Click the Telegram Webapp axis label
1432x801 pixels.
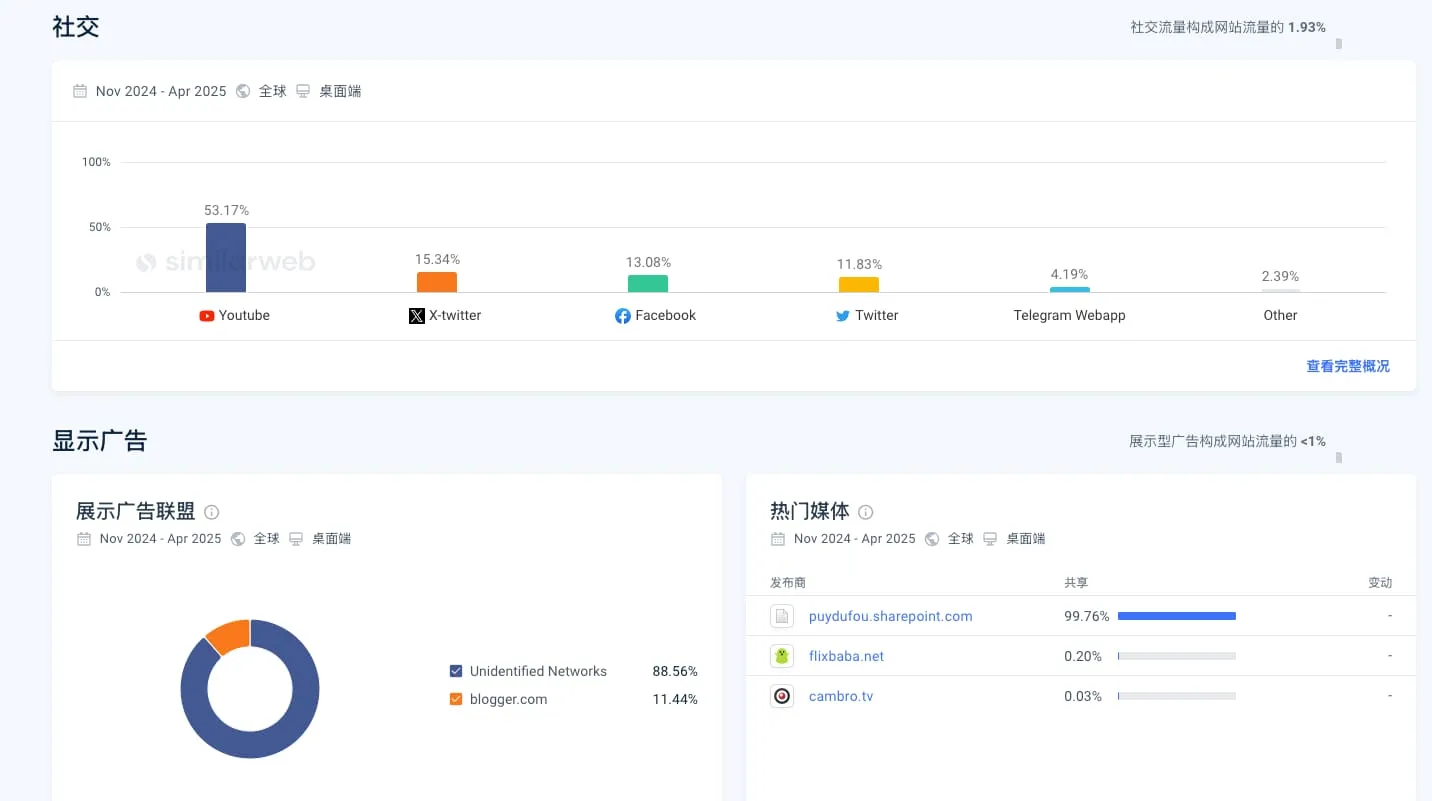point(1070,316)
